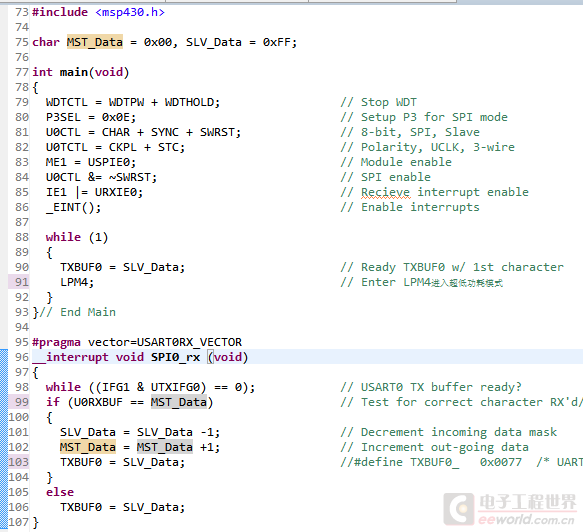
Task: Click the msp430.h include filename
Action: (x=130, y=12)
